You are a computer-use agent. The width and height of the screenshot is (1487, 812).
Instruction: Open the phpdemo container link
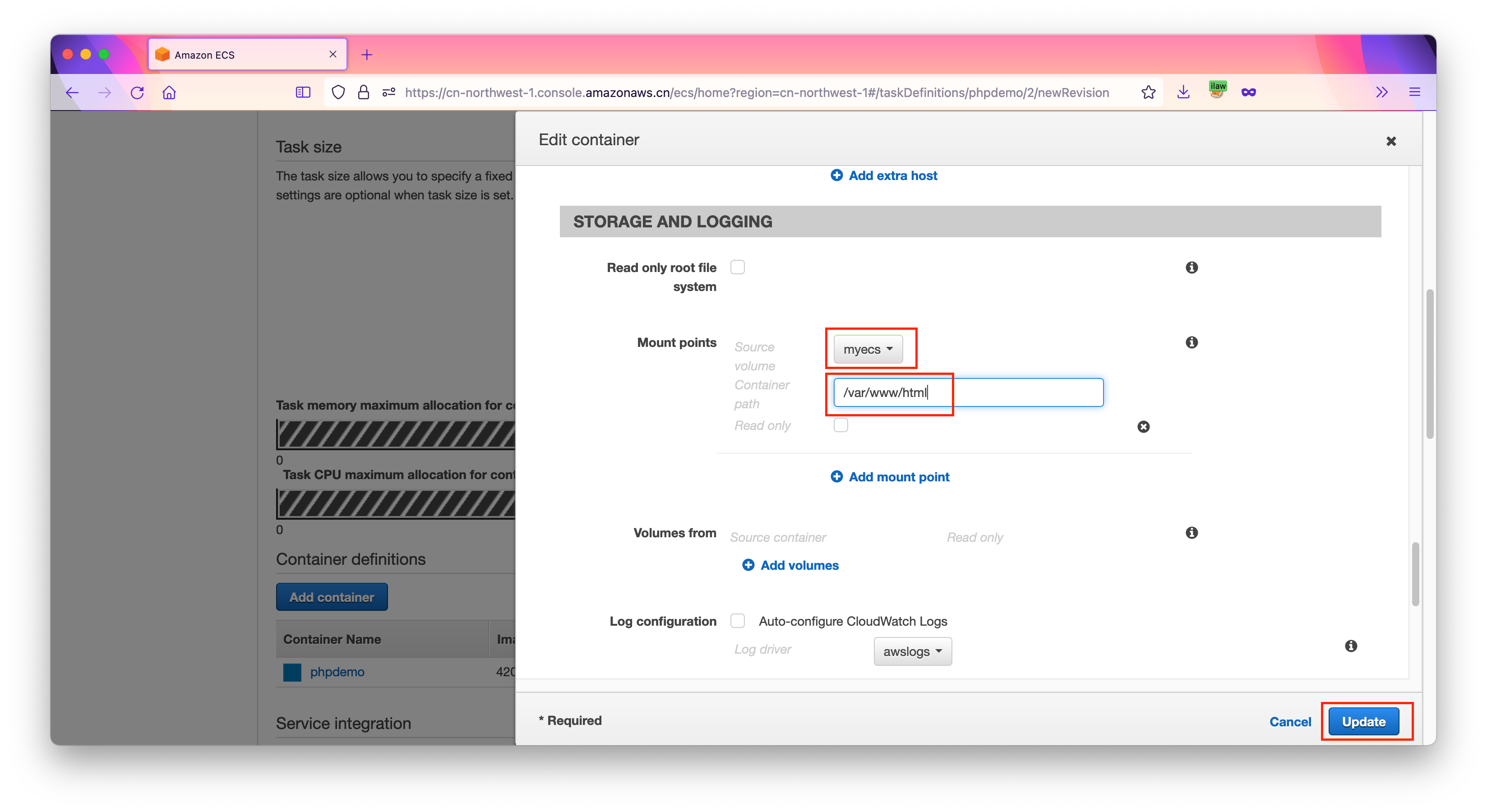(x=337, y=672)
